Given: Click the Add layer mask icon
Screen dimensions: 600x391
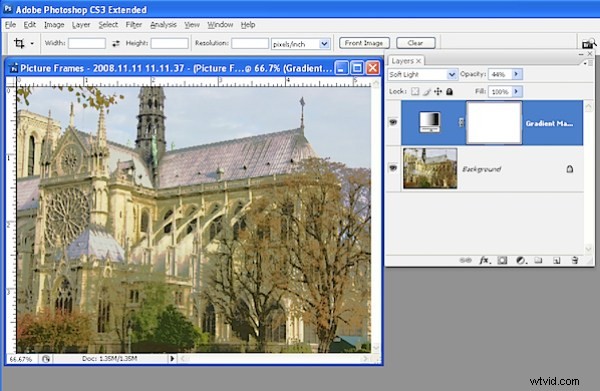Looking at the screenshot, I should 502,260.
